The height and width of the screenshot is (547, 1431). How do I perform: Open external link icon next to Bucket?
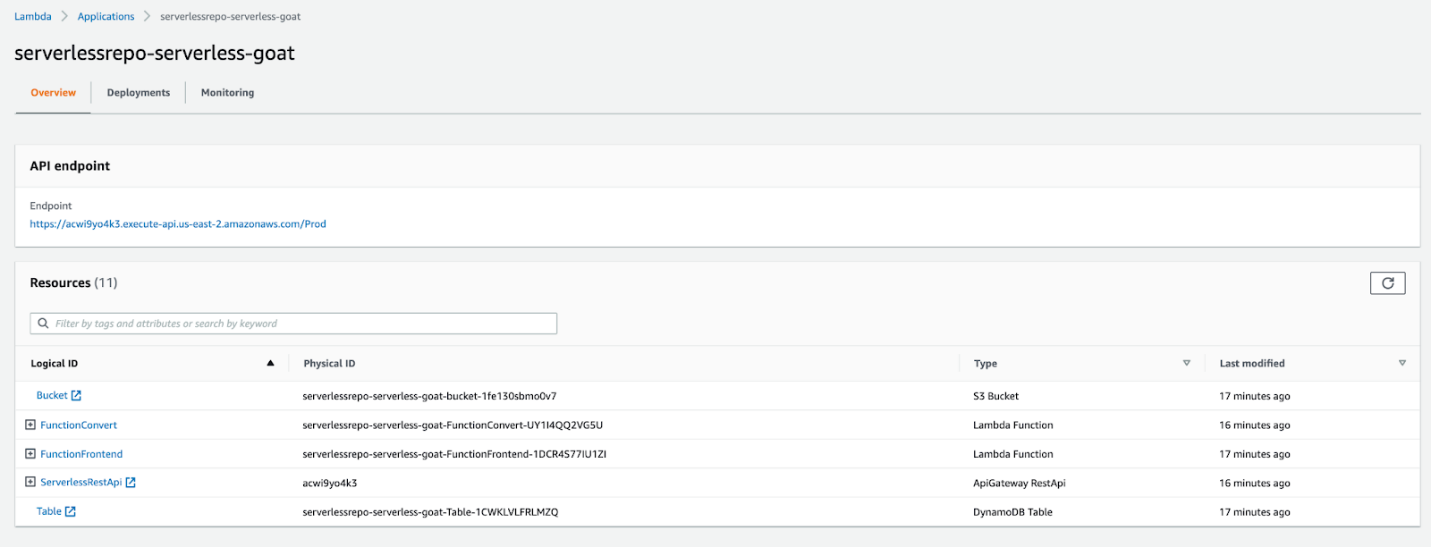pyautogui.click(x=76, y=396)
